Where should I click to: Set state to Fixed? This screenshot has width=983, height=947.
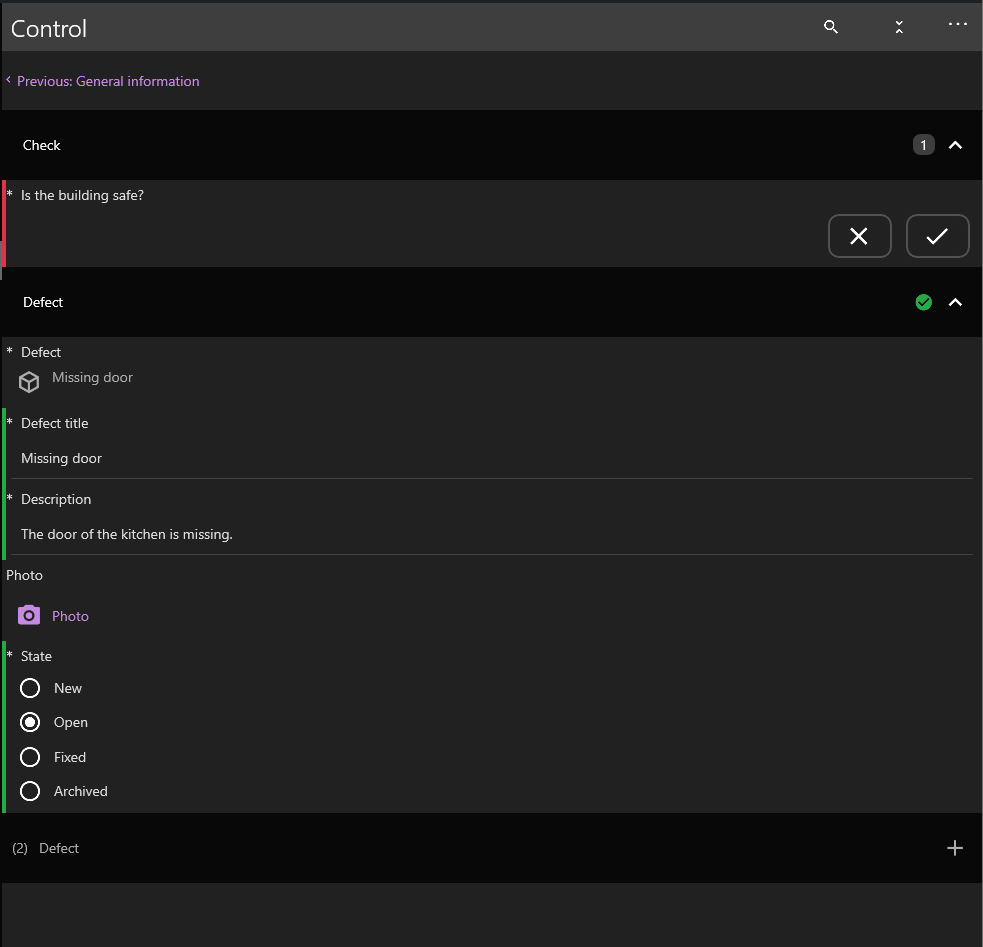point(30,757)
